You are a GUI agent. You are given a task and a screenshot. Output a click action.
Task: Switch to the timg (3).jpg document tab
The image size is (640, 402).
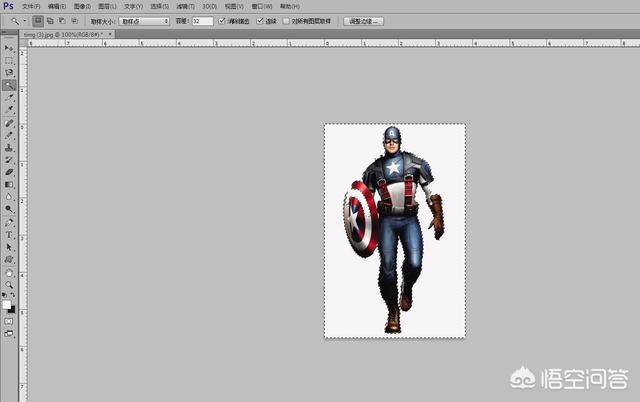pyautogui.click(x=63, y=35)
